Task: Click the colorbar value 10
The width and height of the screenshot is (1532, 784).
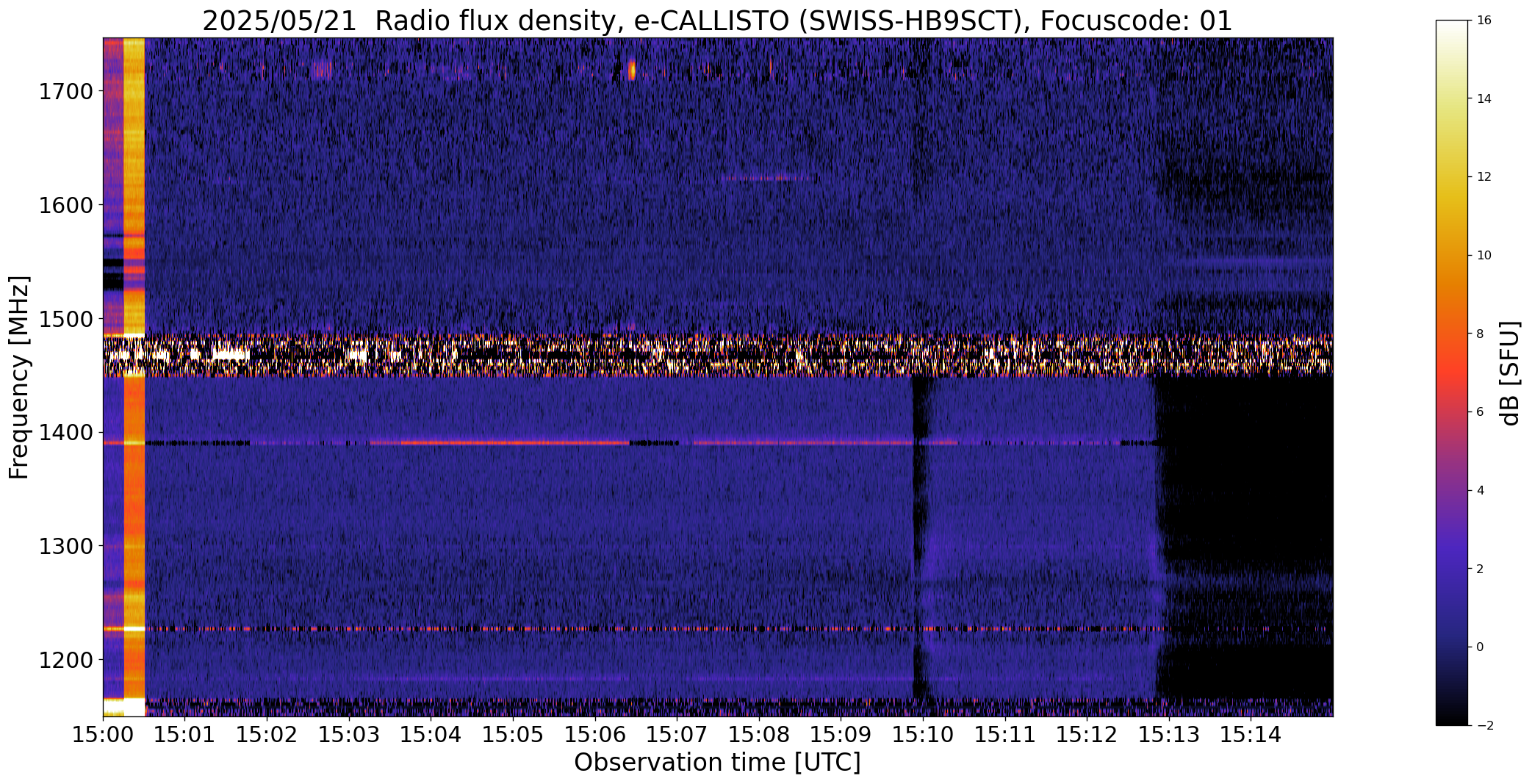Action: pyautogui.click(x=1484, y=256)
